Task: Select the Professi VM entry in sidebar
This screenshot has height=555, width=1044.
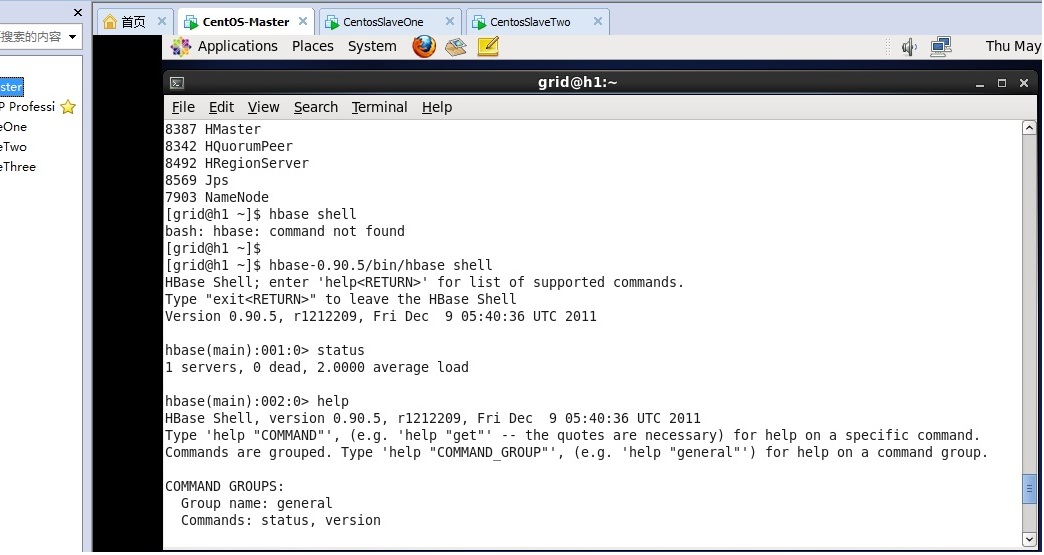Action: tap(28, 106)
